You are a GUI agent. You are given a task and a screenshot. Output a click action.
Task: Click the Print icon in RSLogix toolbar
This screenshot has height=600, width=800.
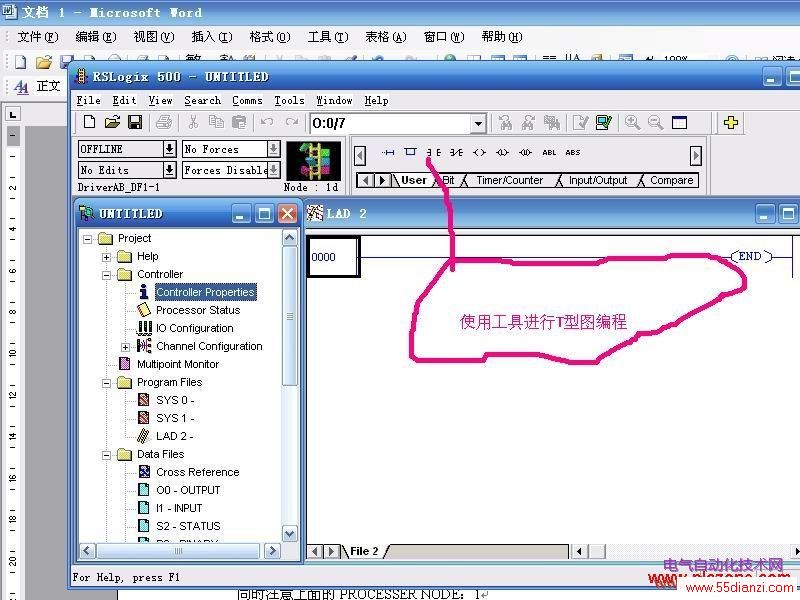(164, 122)
